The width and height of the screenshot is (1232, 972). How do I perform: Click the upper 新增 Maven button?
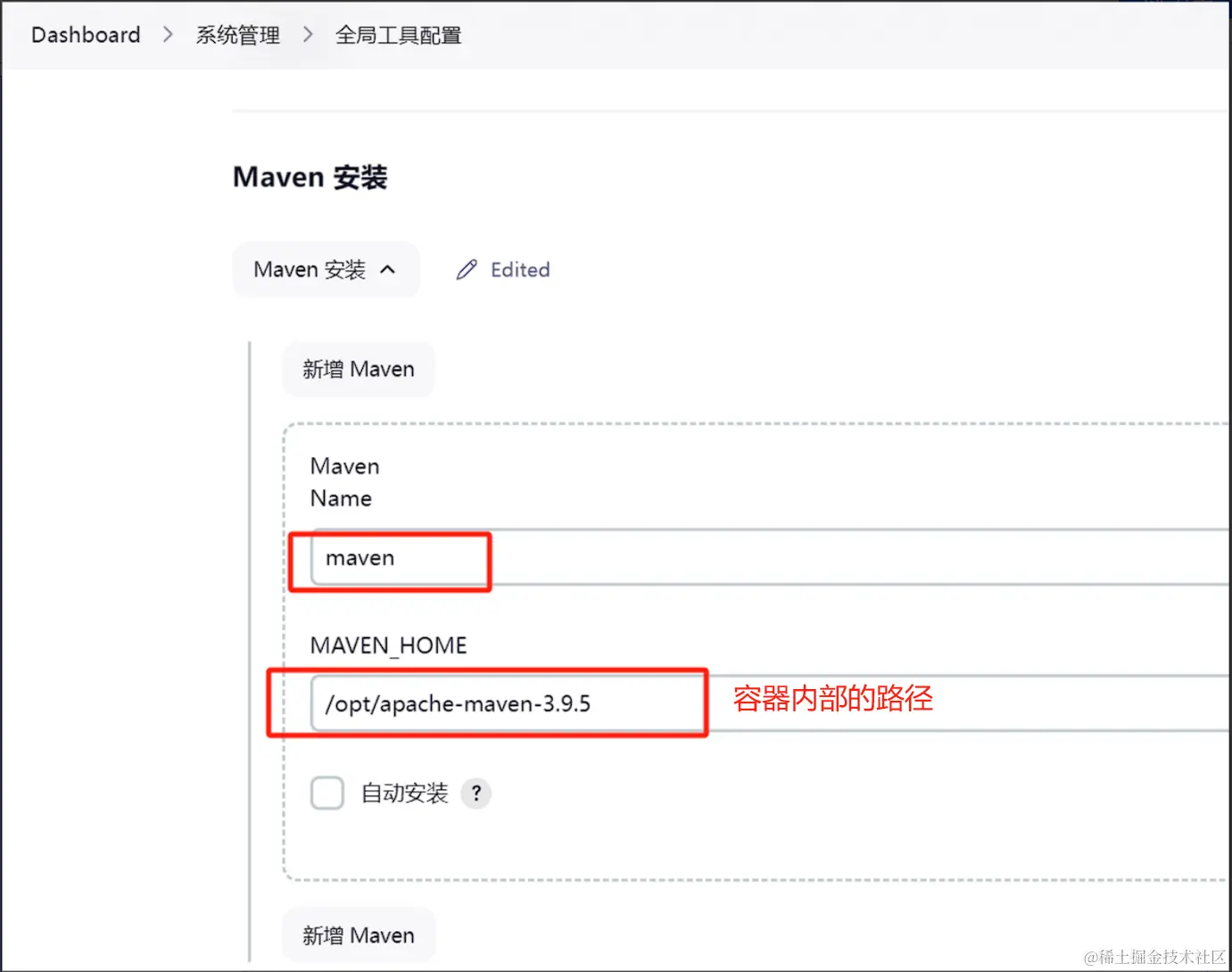[x=359, y=370]
